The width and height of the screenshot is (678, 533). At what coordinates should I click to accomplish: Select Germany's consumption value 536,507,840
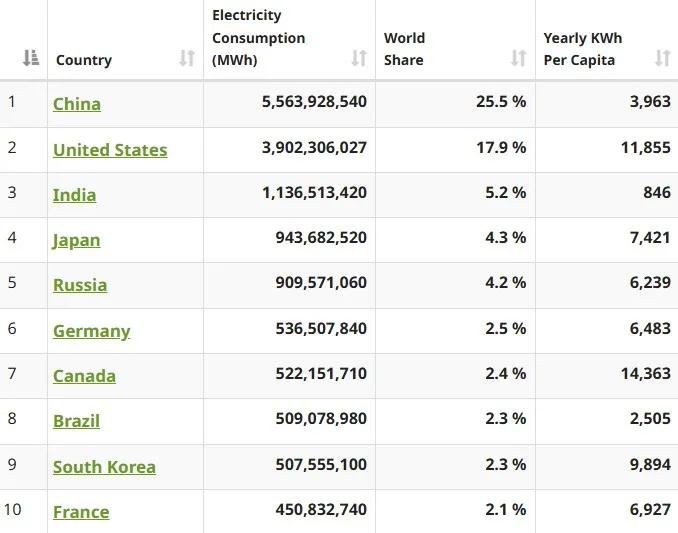point(321,329)
